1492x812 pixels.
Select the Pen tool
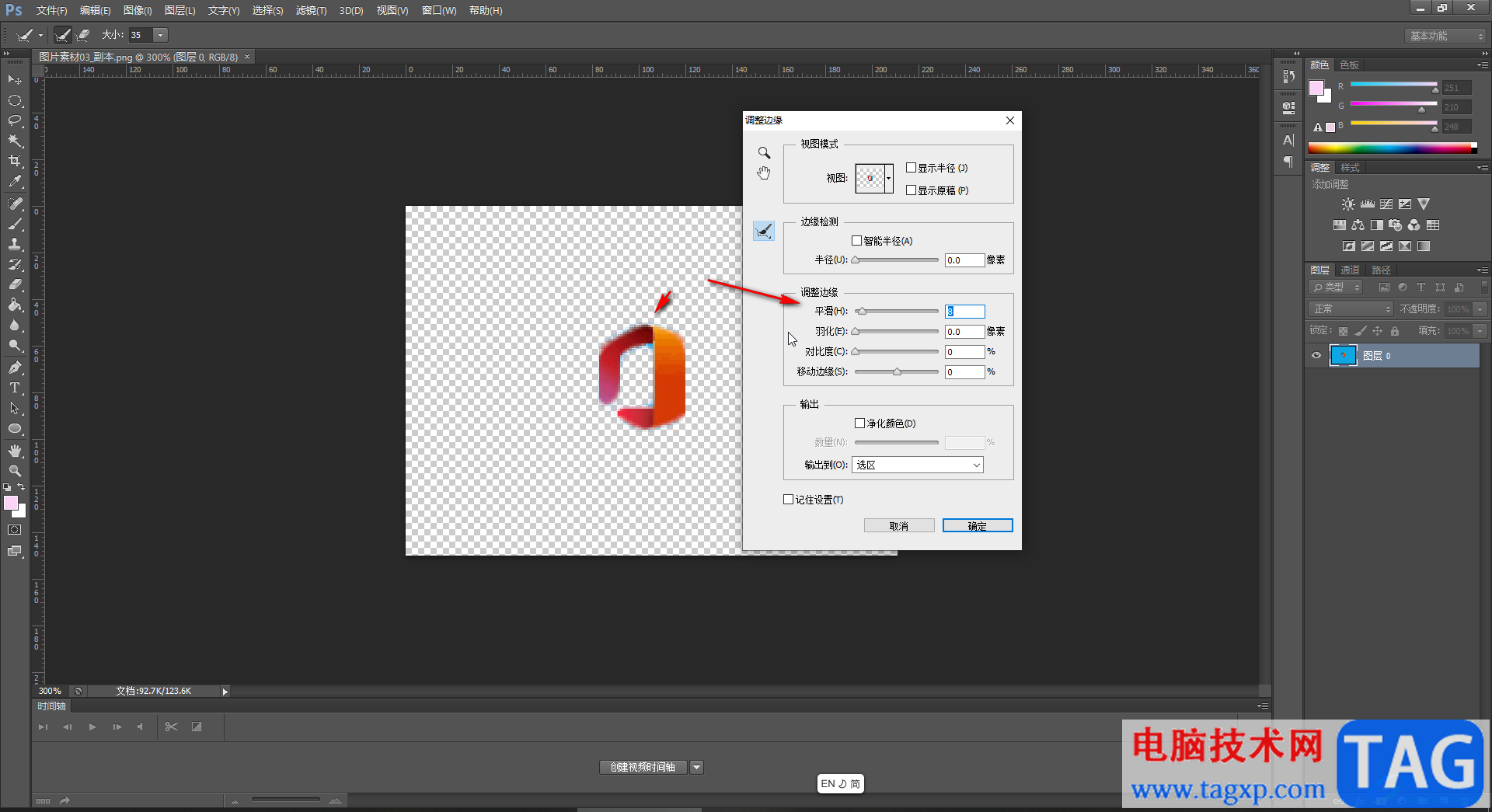15,368
